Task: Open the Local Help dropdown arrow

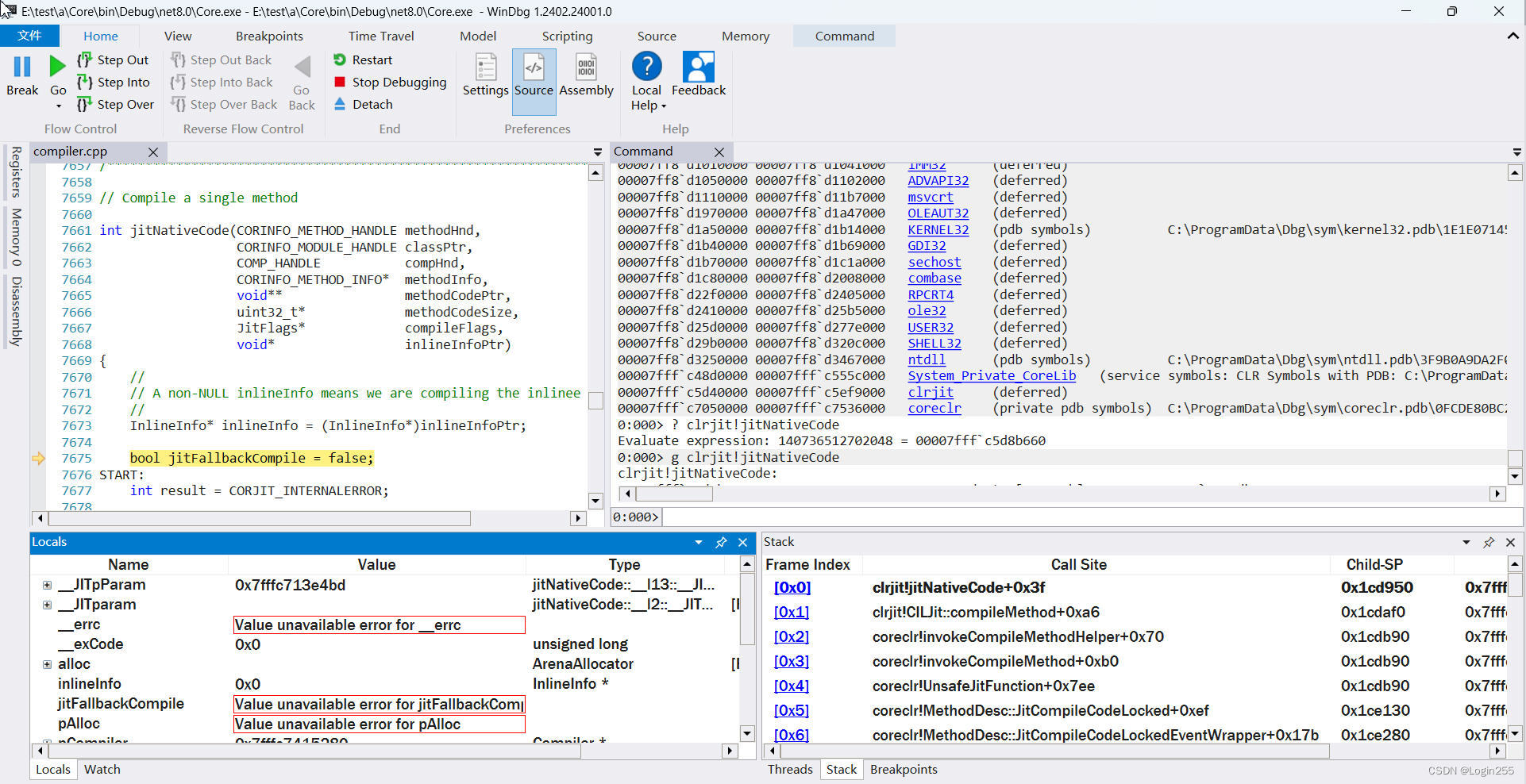Action: [x=664, y=106]
